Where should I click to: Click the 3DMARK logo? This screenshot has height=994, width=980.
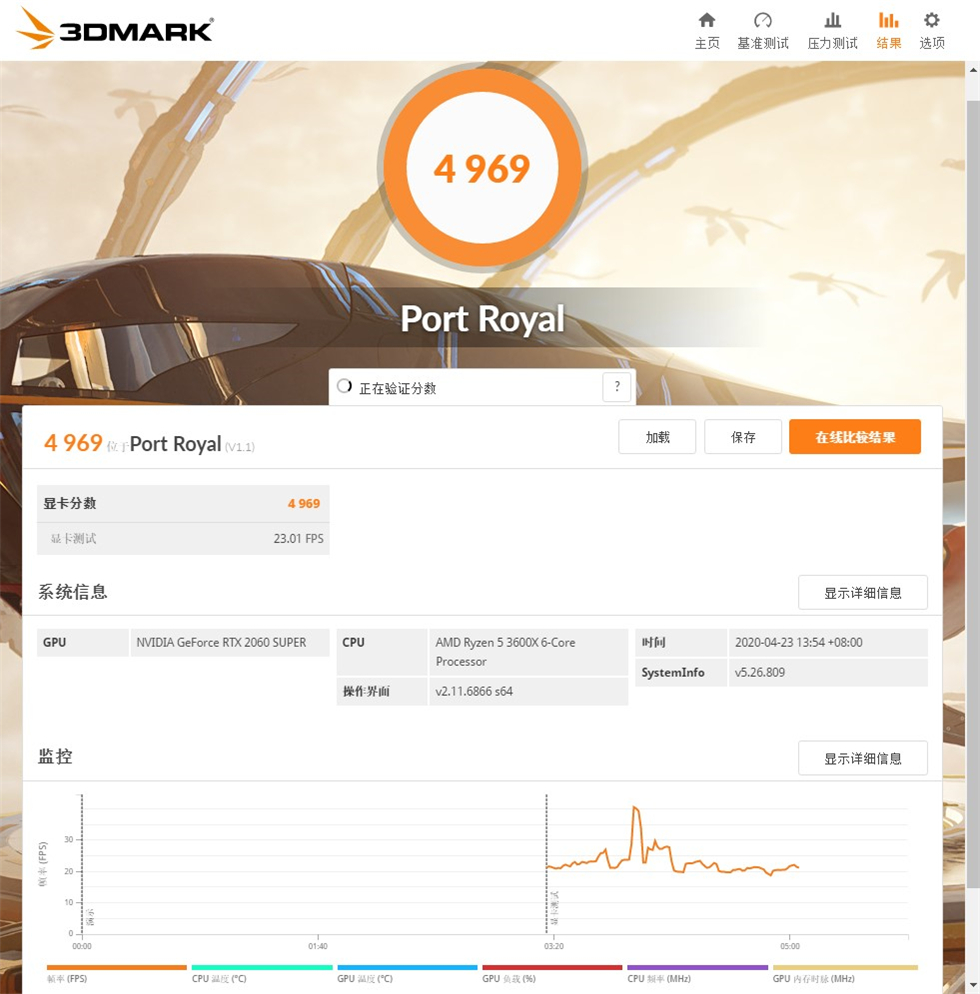[115, 29]
